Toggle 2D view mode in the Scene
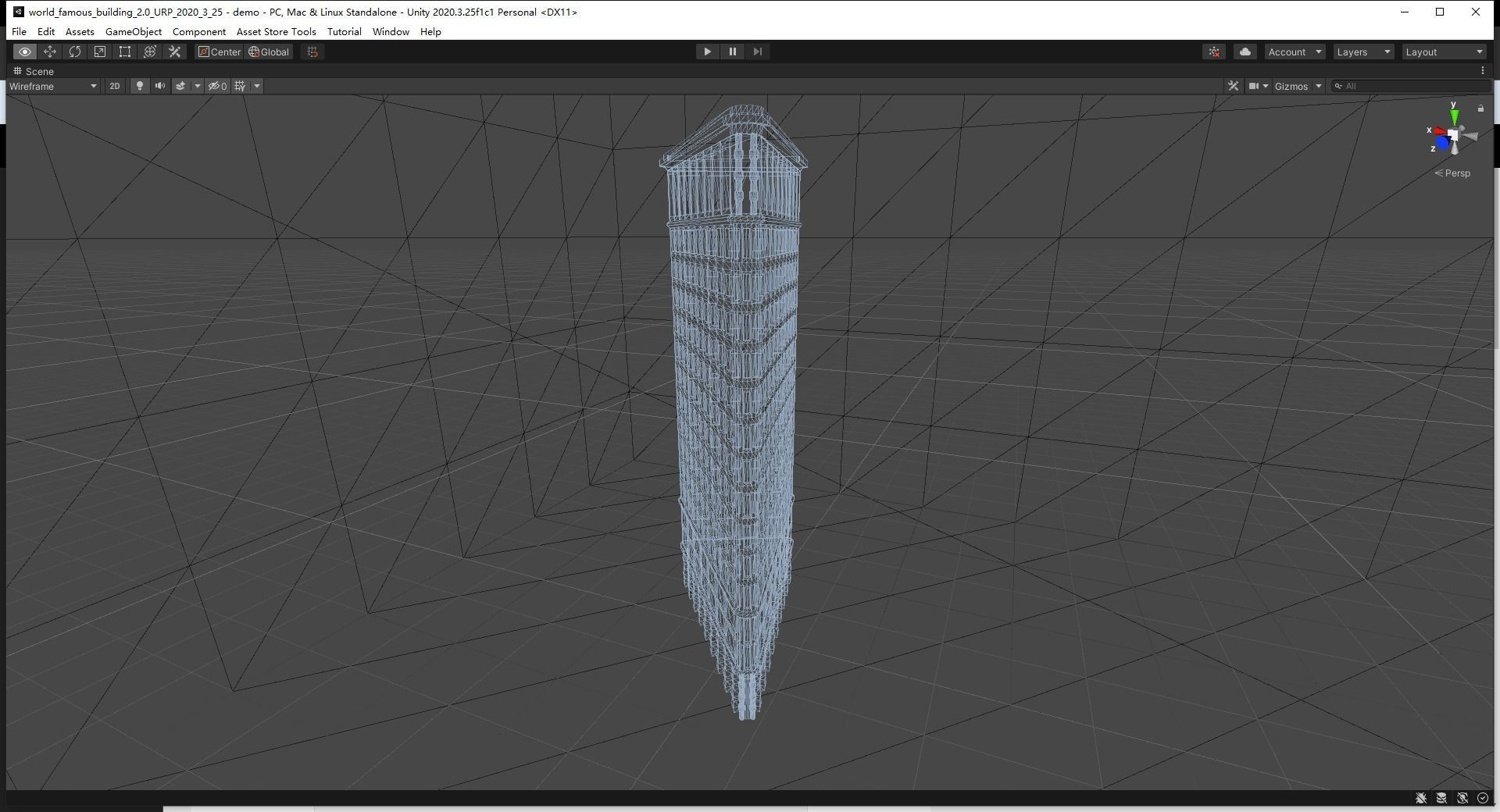1500x812 pixels. pyautogui.click(x=115, y=86)
